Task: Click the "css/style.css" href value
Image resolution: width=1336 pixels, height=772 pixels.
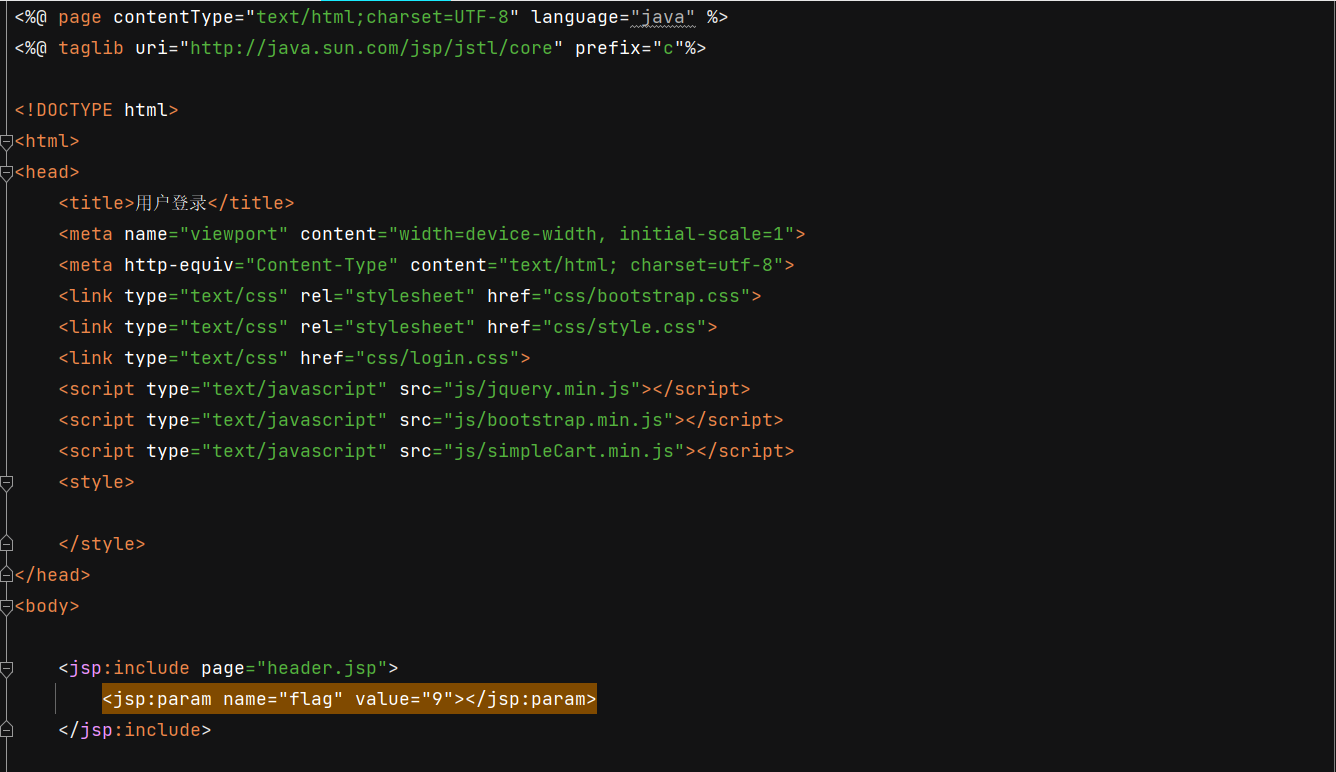Action: point(624,327)
